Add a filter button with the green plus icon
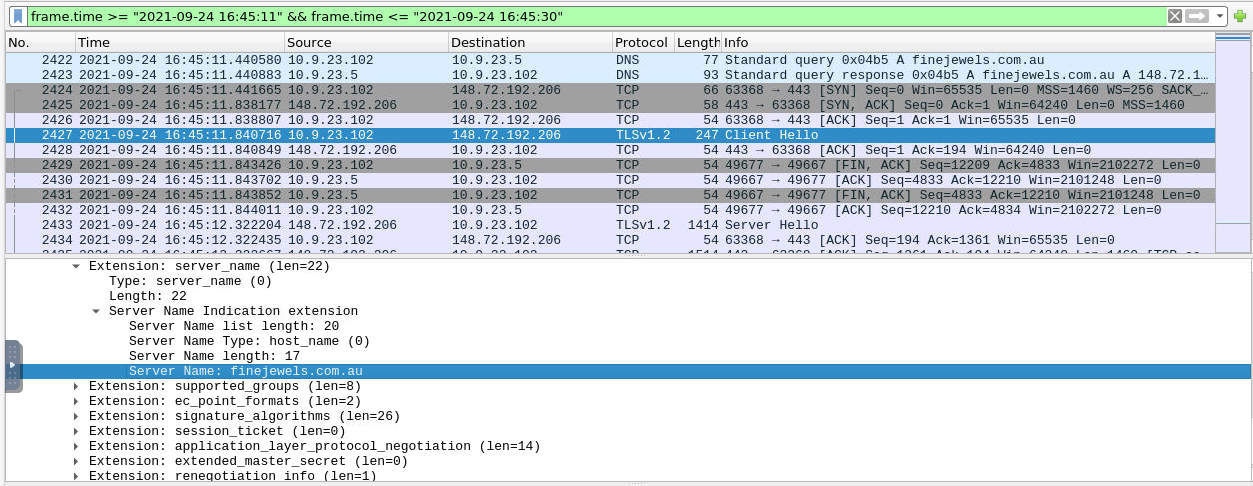Viewport: 1253px width, 486px height. 1240,16
